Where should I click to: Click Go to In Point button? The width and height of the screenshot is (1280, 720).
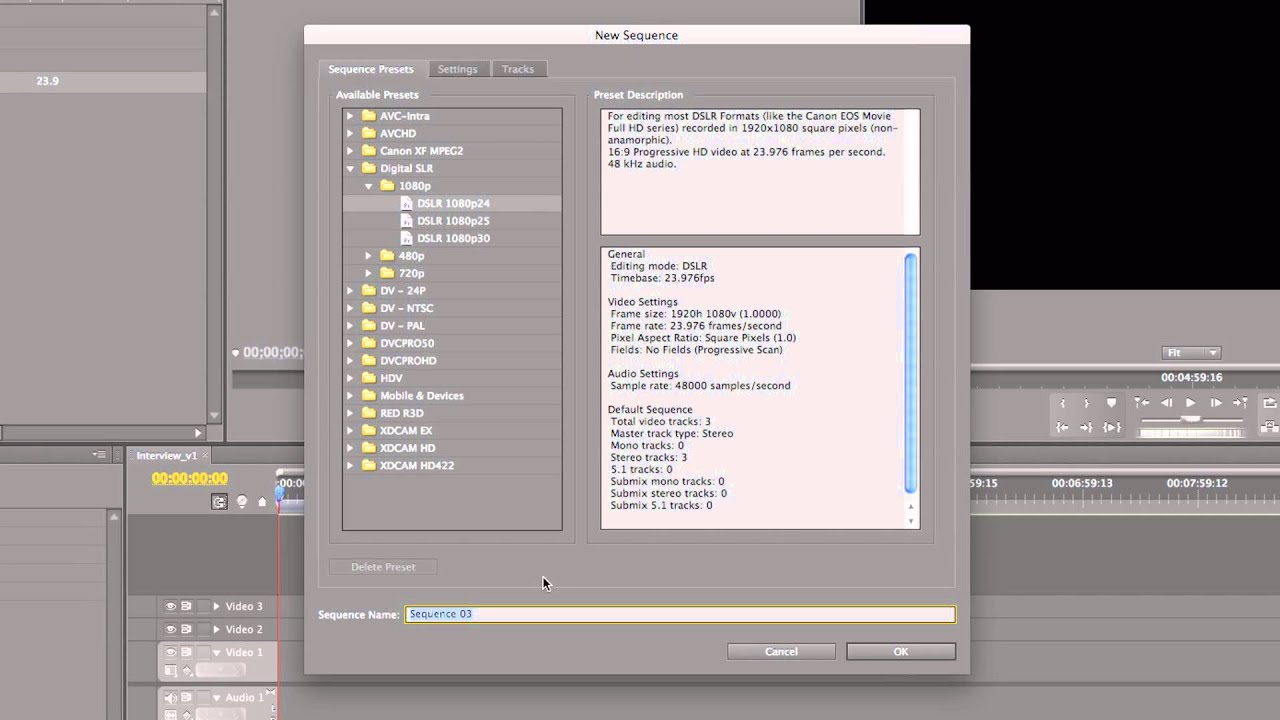[x=1062, y=427]
